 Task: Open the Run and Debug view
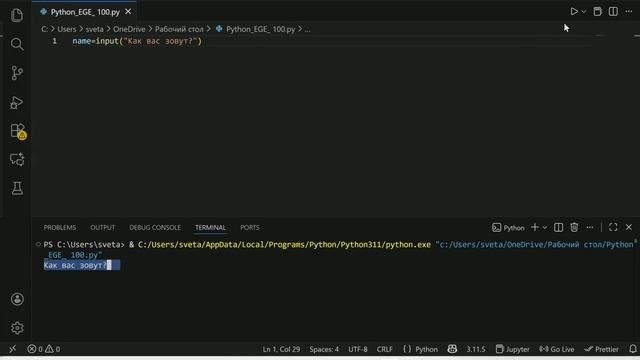17,102
